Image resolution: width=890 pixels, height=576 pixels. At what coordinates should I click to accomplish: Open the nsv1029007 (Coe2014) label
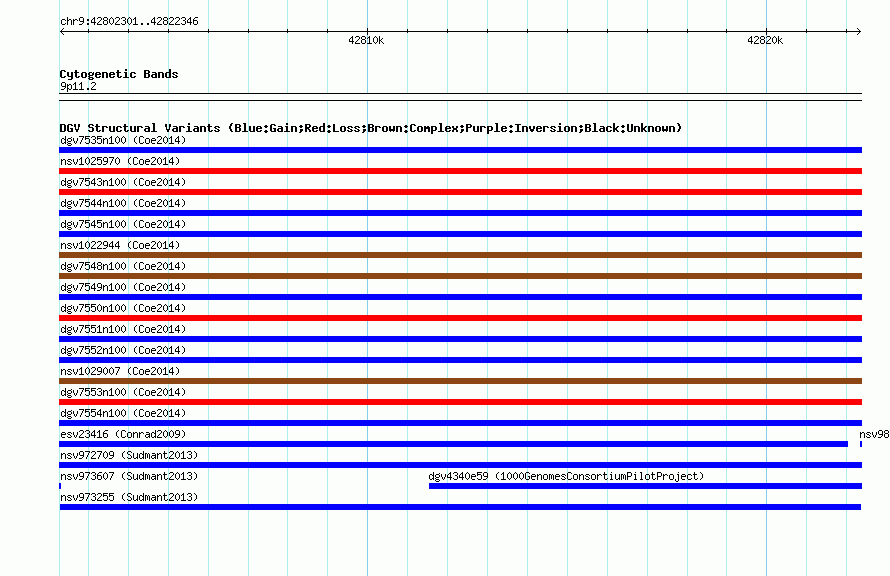click(120, 371)
